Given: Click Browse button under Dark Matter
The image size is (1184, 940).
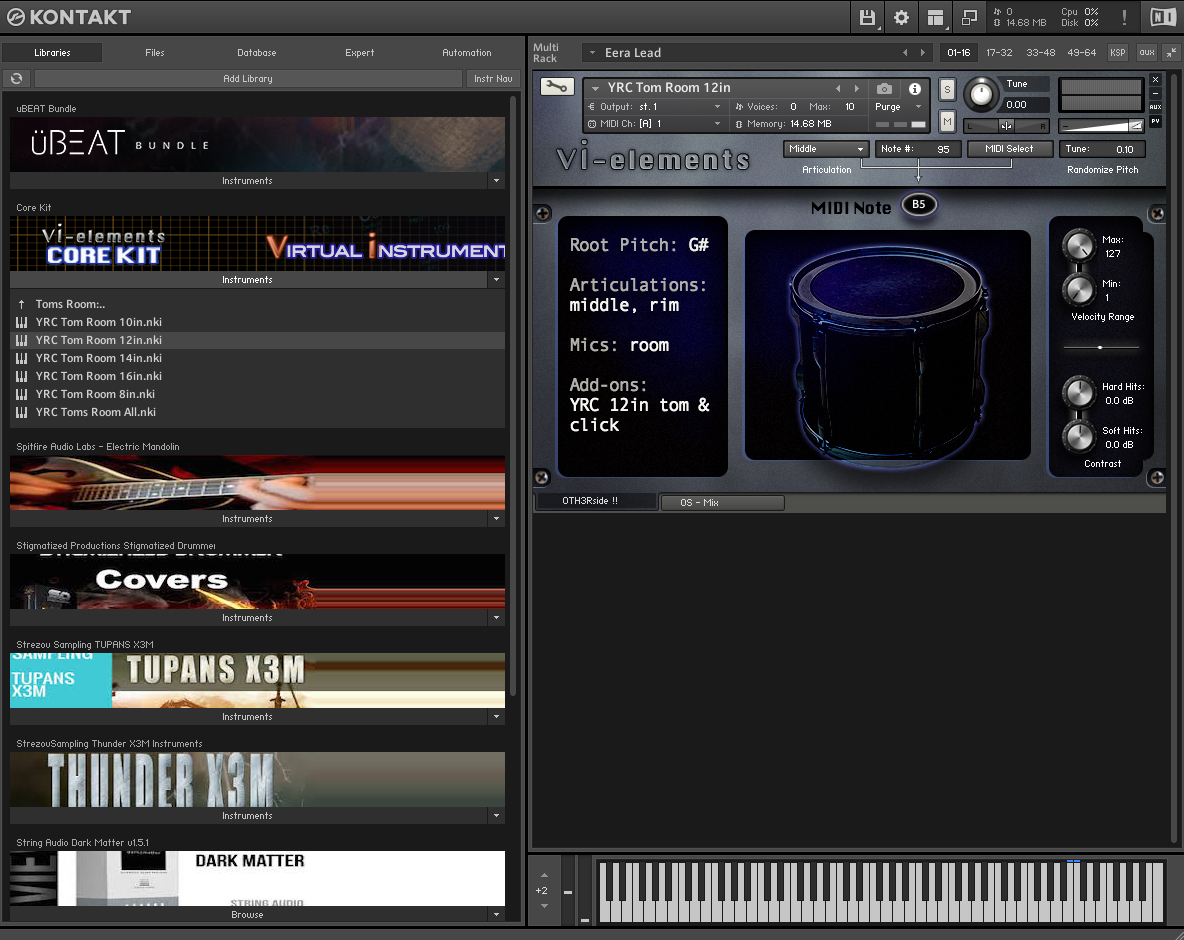Looking at the screenshot, I should click(x=248, y=914).
